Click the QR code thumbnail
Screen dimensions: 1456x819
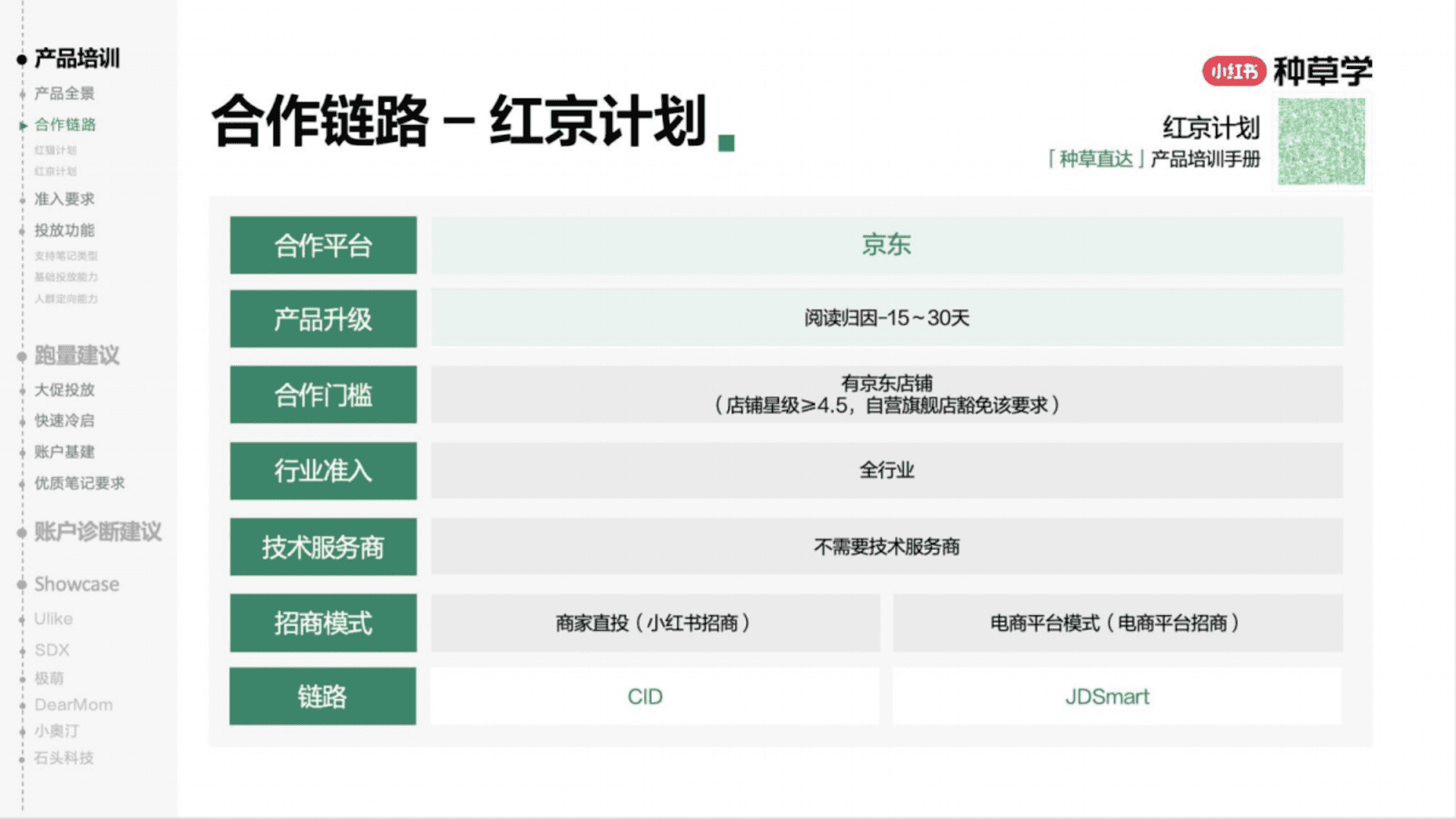point(1322,142)
